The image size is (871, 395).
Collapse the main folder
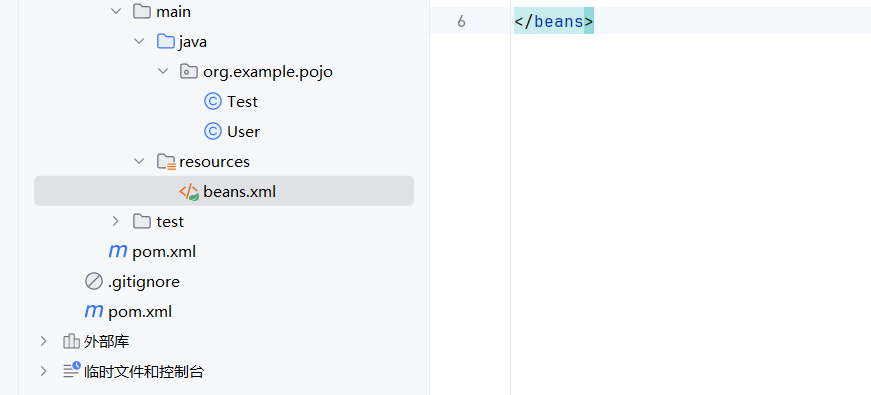116,12
